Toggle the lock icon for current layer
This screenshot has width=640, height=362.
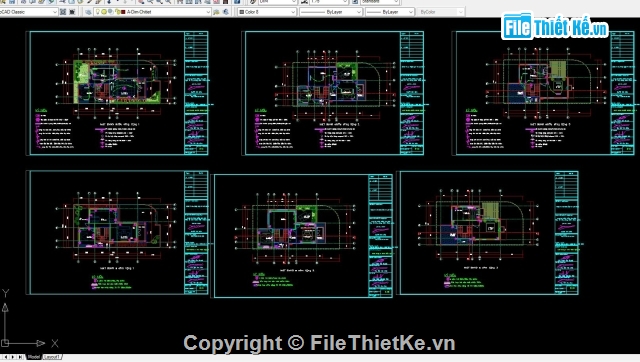117,12
